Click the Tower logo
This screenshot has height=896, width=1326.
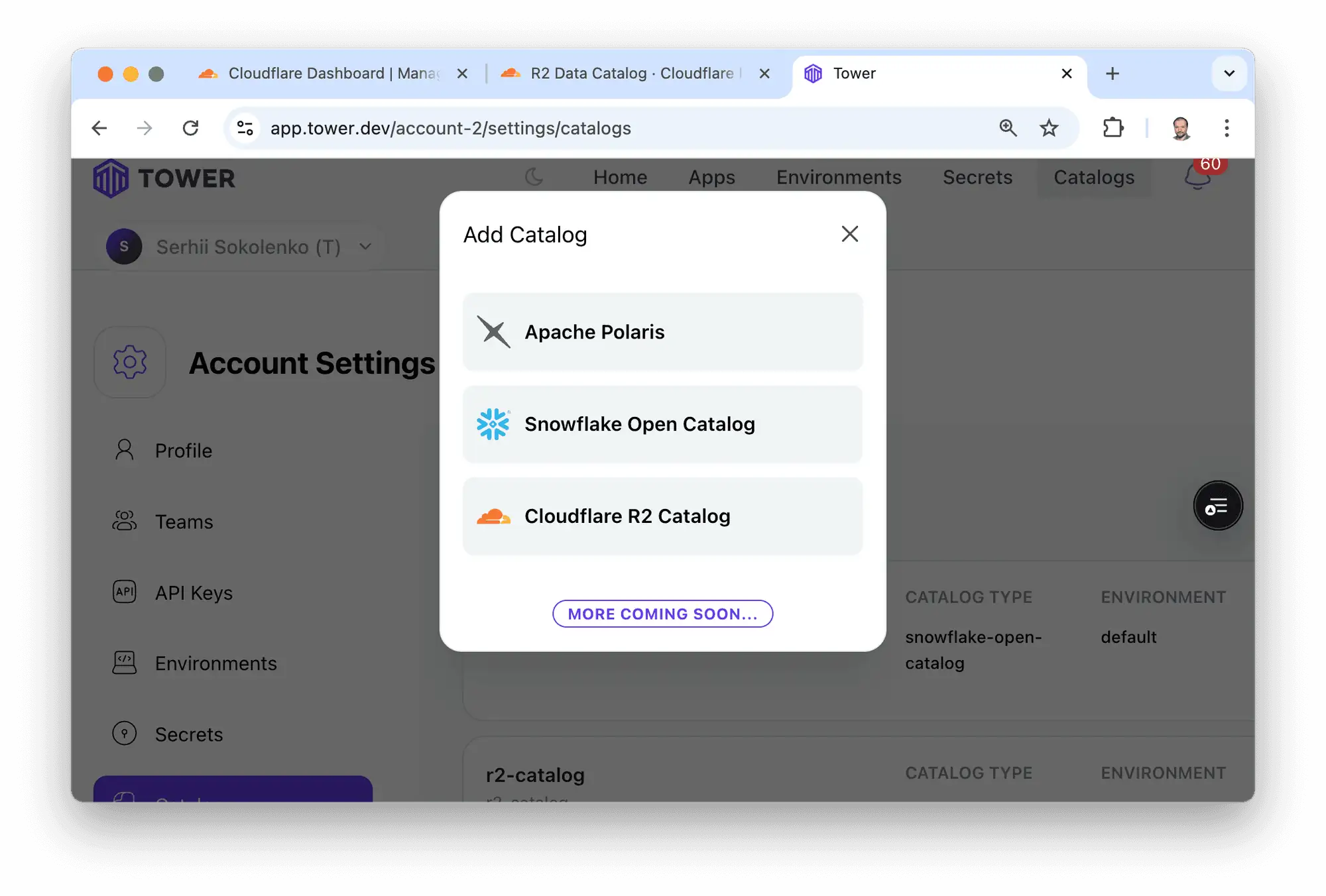[x=164, y=178]
